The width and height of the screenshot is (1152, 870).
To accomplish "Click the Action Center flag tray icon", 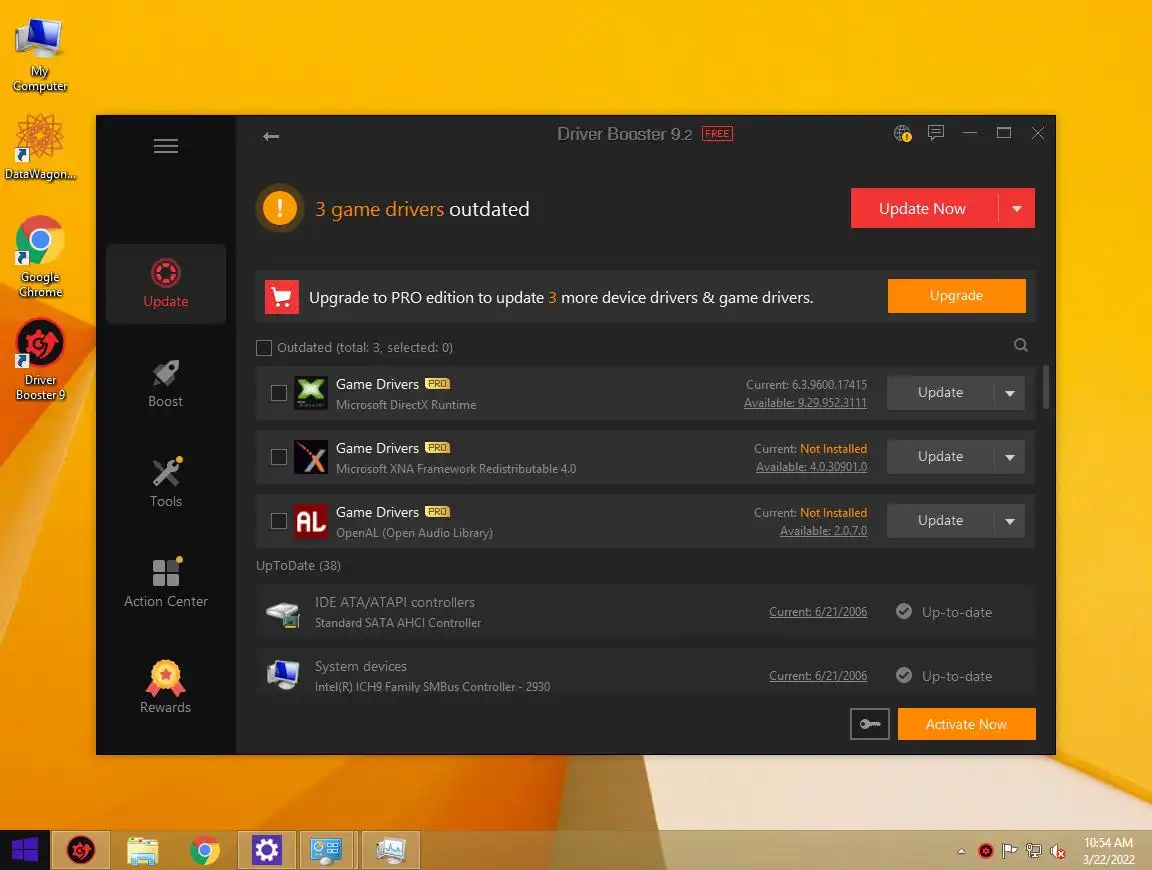I will tap(1010, 851).
